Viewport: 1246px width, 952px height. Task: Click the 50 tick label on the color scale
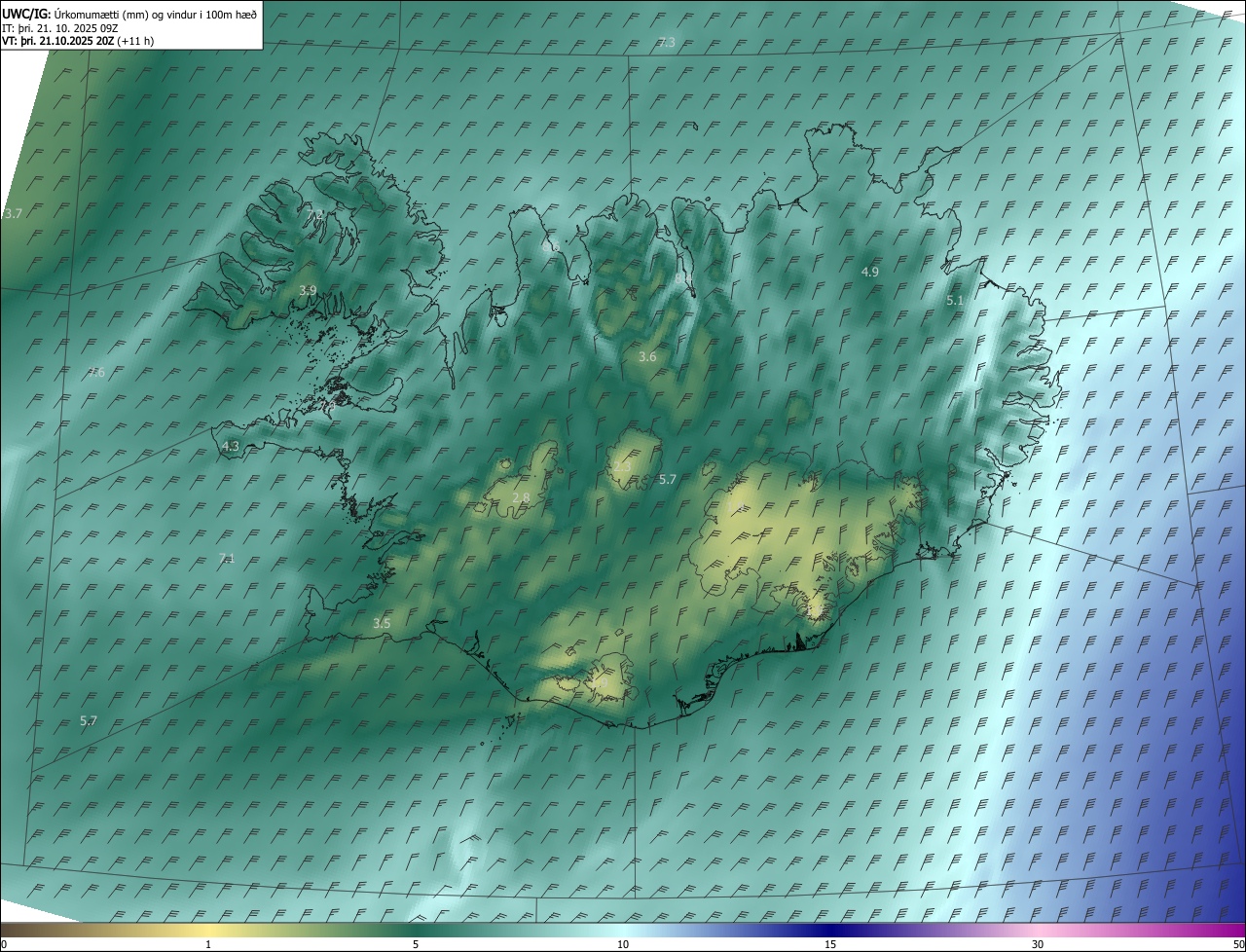[x=1238, y=945]
